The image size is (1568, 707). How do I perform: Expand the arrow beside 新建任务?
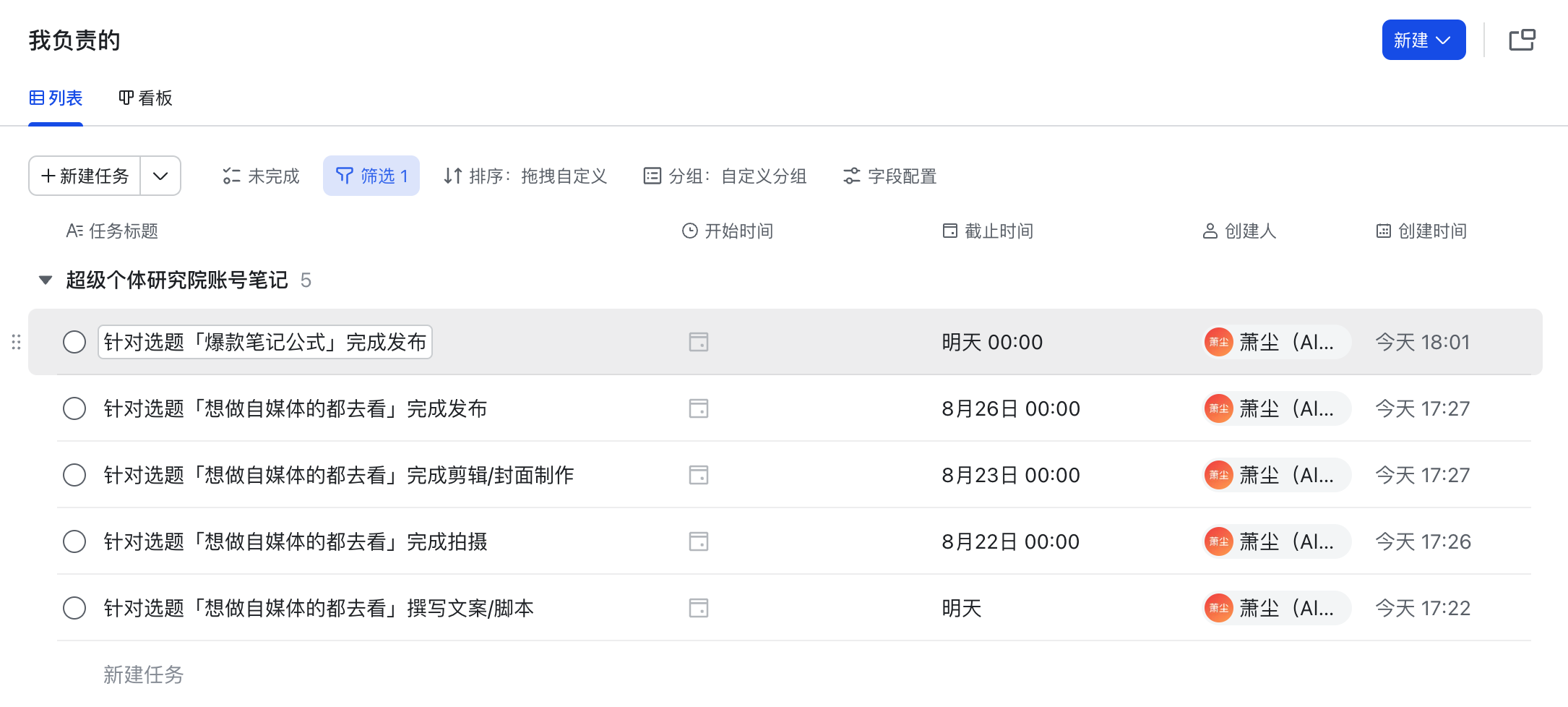160,176
